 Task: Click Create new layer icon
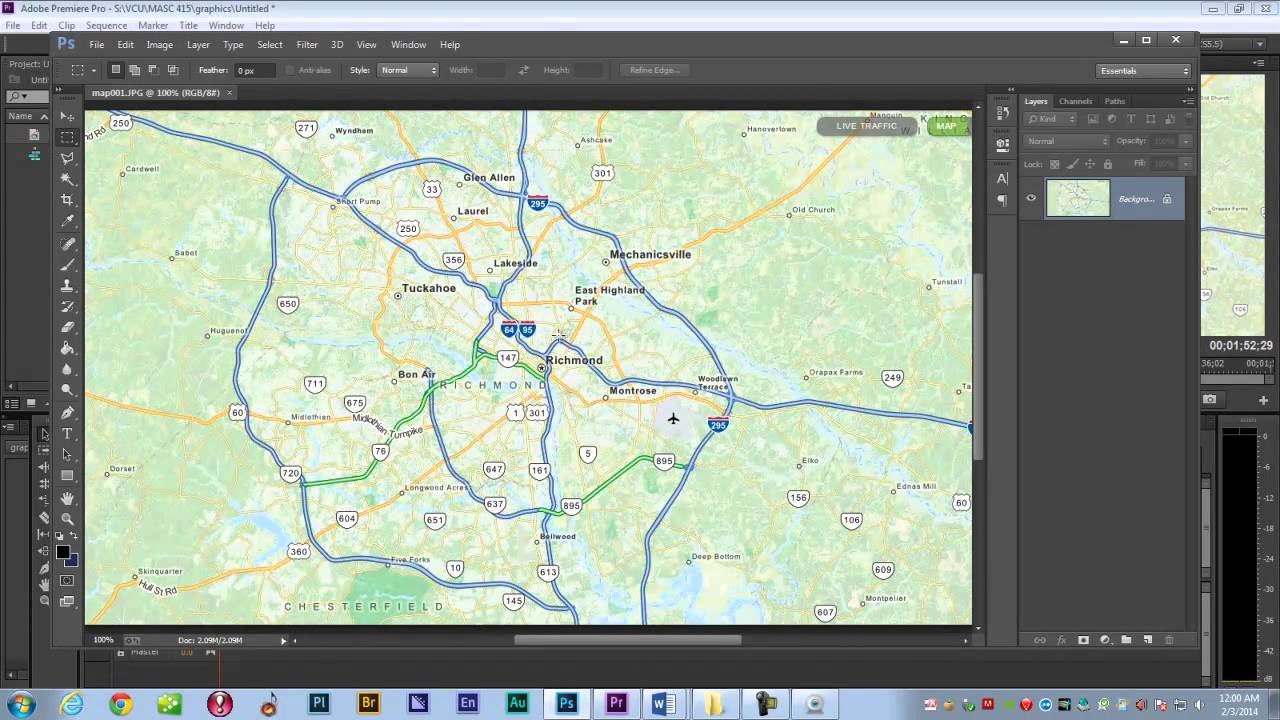[1148, 640]
